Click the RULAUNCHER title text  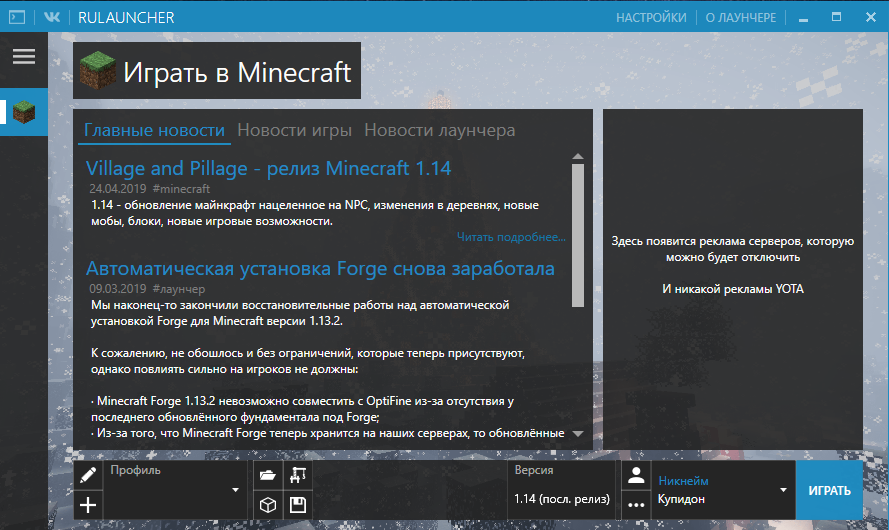(126, 18)
